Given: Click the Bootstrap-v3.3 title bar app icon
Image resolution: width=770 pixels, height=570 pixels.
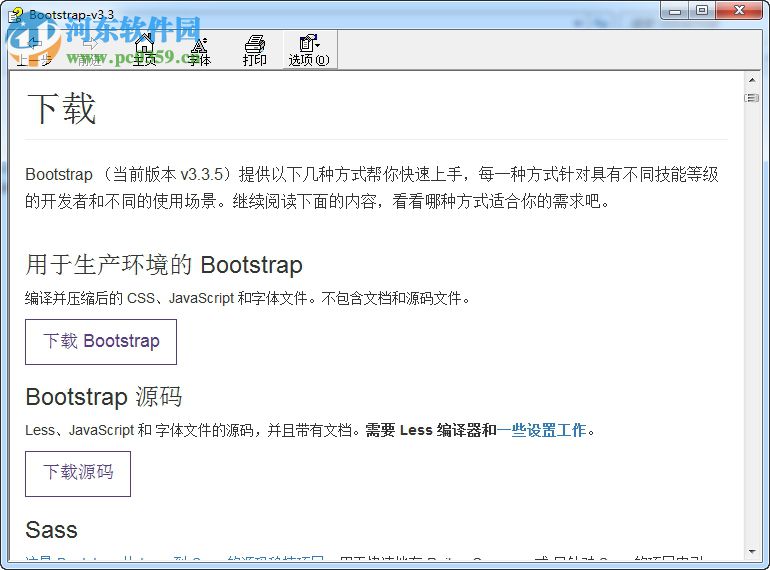Looking at the screenshot, I should pyautogui.click(x=16, y=15).
